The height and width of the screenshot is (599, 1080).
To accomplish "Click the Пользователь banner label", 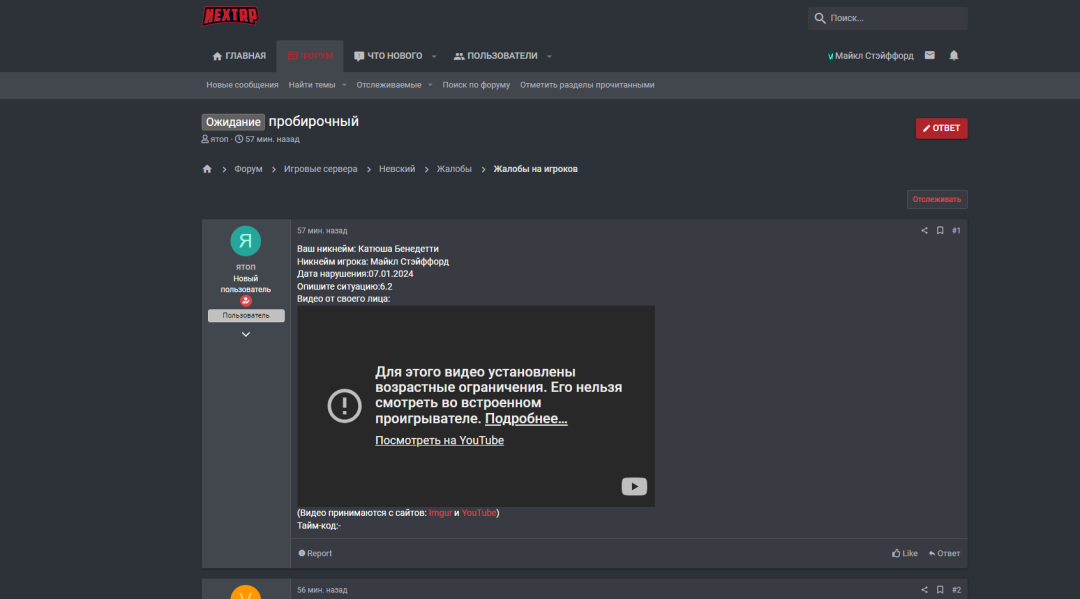I will [246, 315].
